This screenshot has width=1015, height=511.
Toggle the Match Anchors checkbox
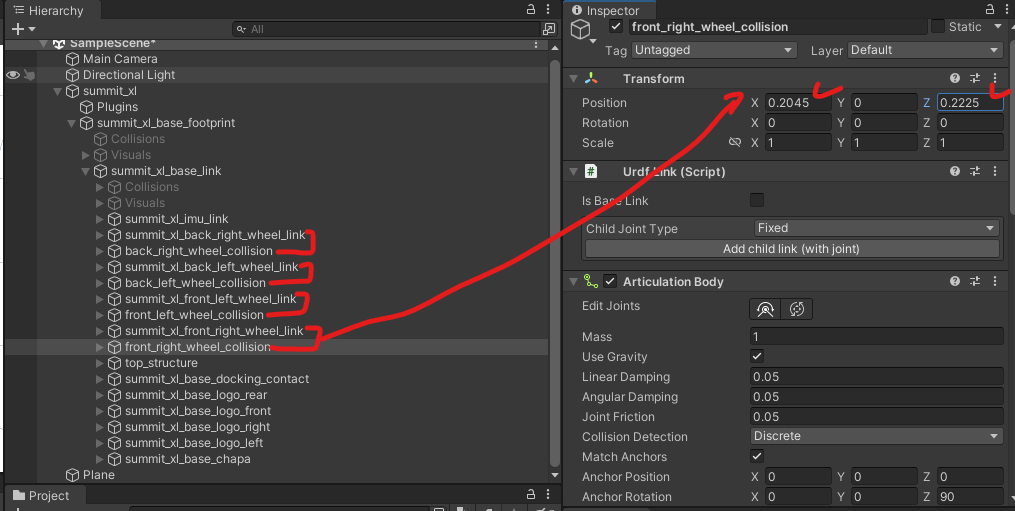click(757, 456)
